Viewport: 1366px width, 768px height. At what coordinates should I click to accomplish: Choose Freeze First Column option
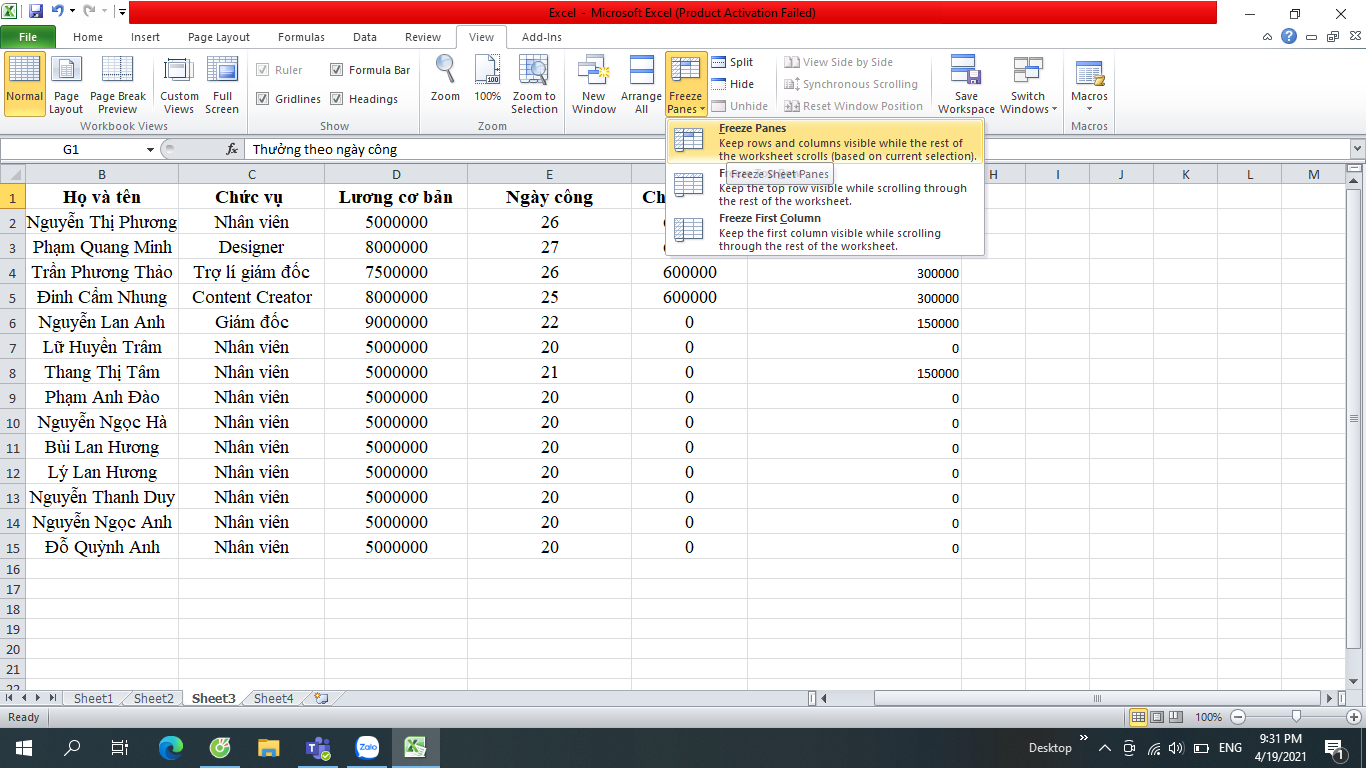[825, 232]
